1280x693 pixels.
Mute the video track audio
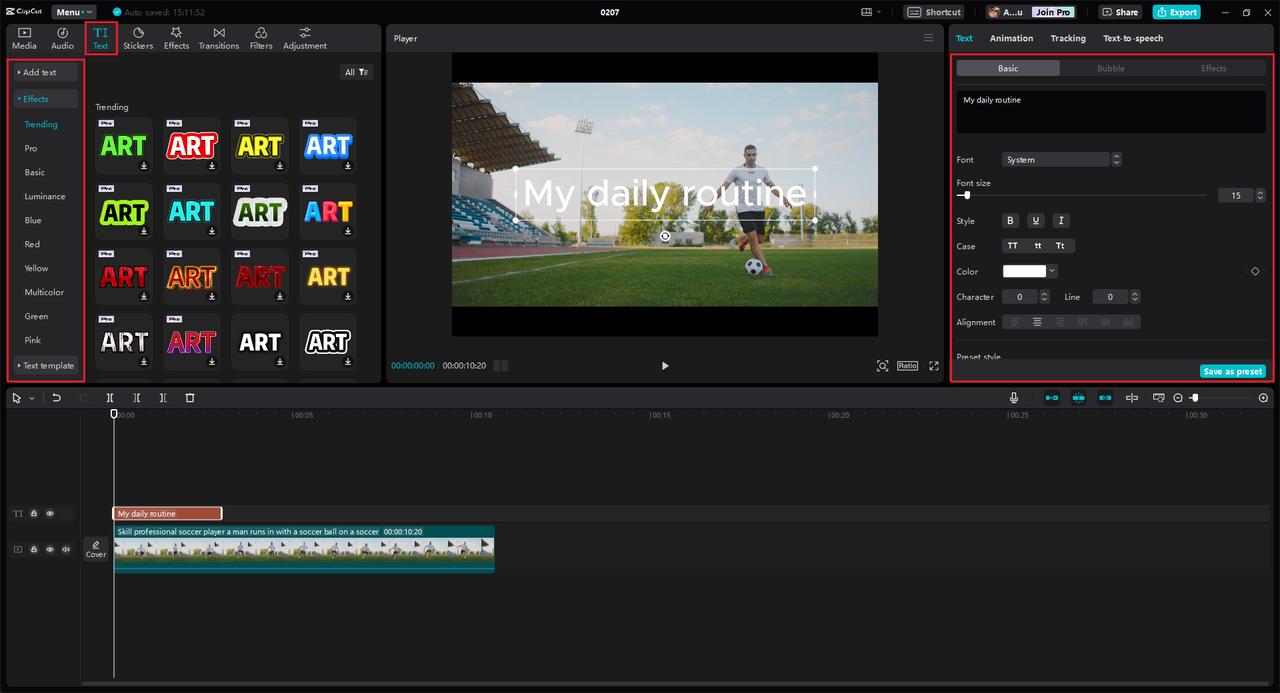[66, 549]
